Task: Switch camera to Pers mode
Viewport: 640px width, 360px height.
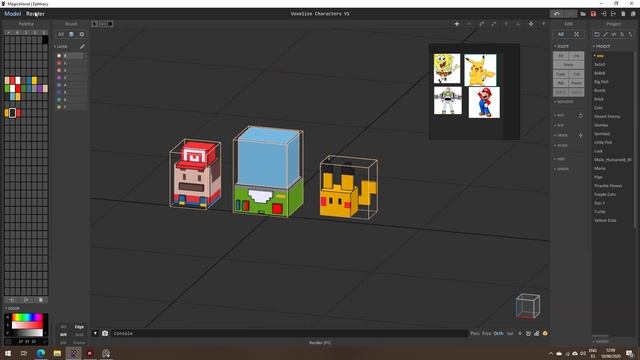Action: (475, 333)
